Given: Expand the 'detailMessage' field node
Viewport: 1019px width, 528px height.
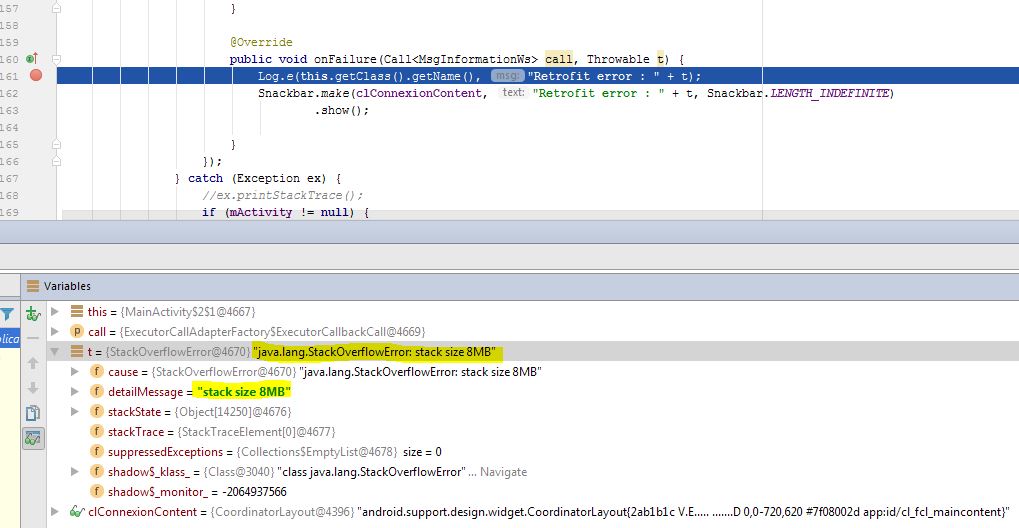Looking at the screenshot, I should coord(75,391).
